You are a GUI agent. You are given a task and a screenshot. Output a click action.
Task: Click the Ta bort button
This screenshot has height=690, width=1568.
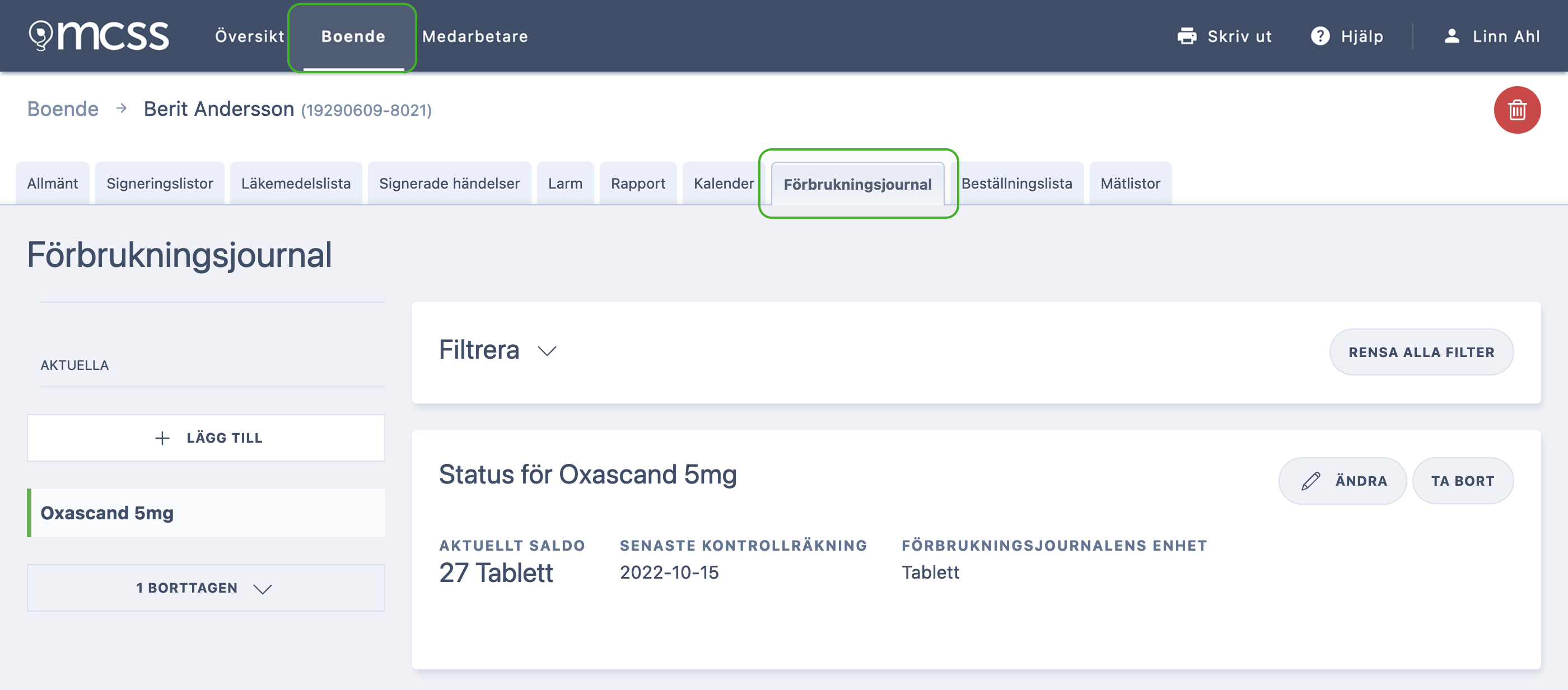[1463, 481]
